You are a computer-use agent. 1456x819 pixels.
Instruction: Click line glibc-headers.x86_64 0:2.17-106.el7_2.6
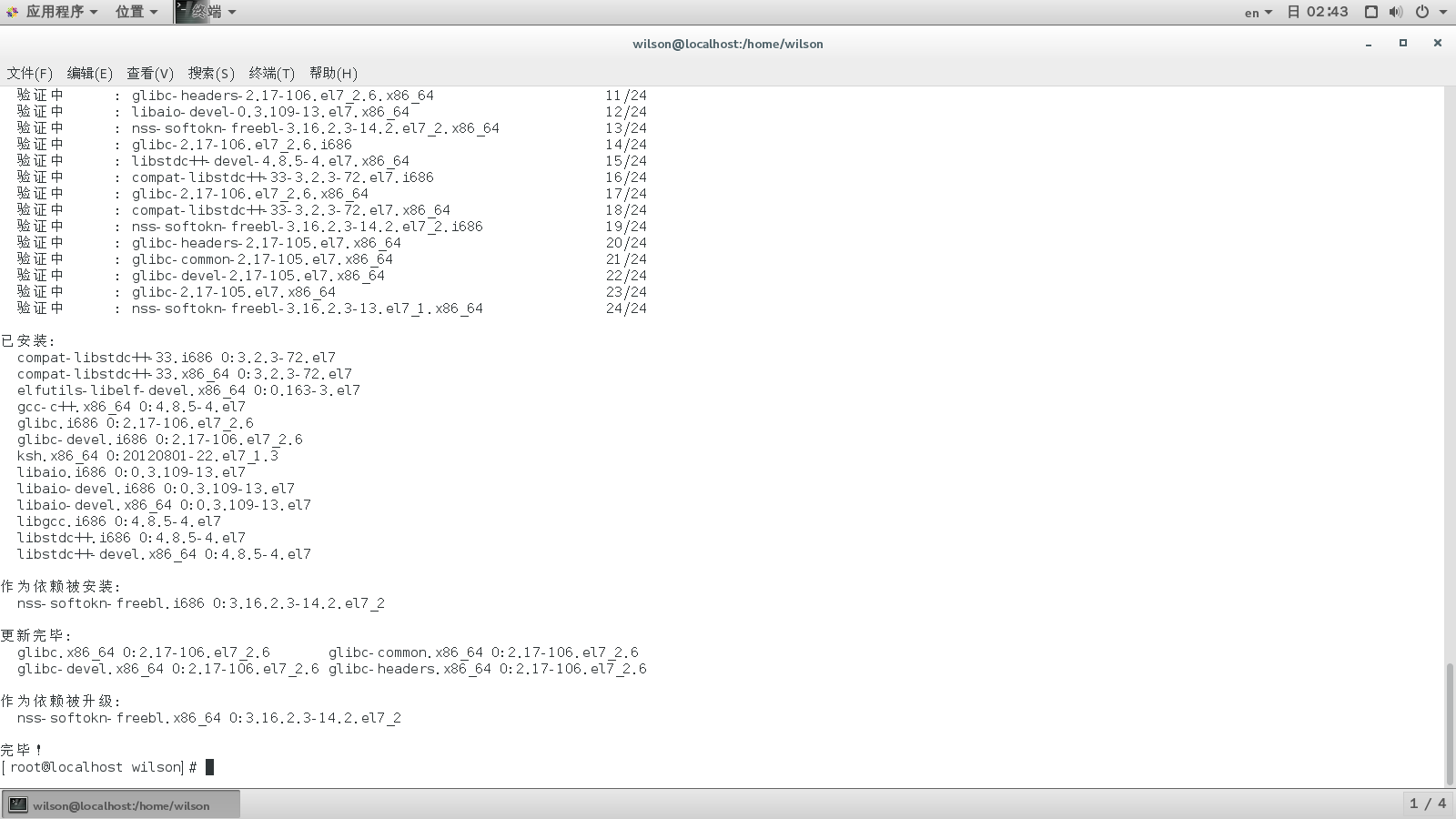point(488,669)
